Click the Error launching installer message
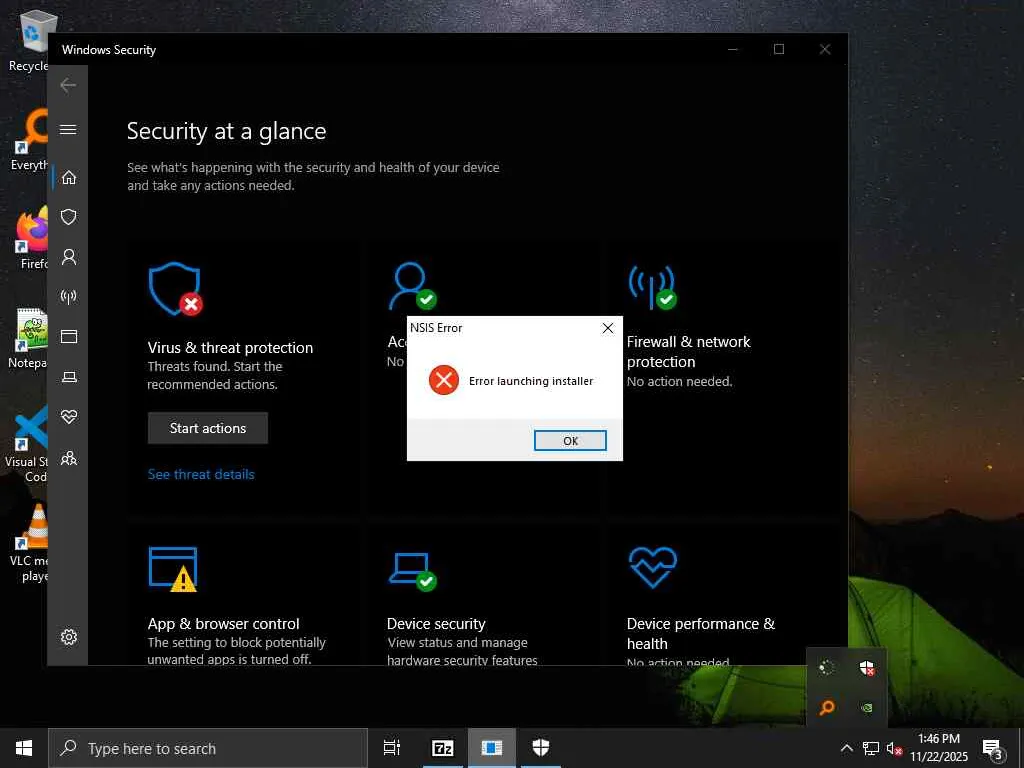This screenshot has width=1024, height=768. coord(531,381)
